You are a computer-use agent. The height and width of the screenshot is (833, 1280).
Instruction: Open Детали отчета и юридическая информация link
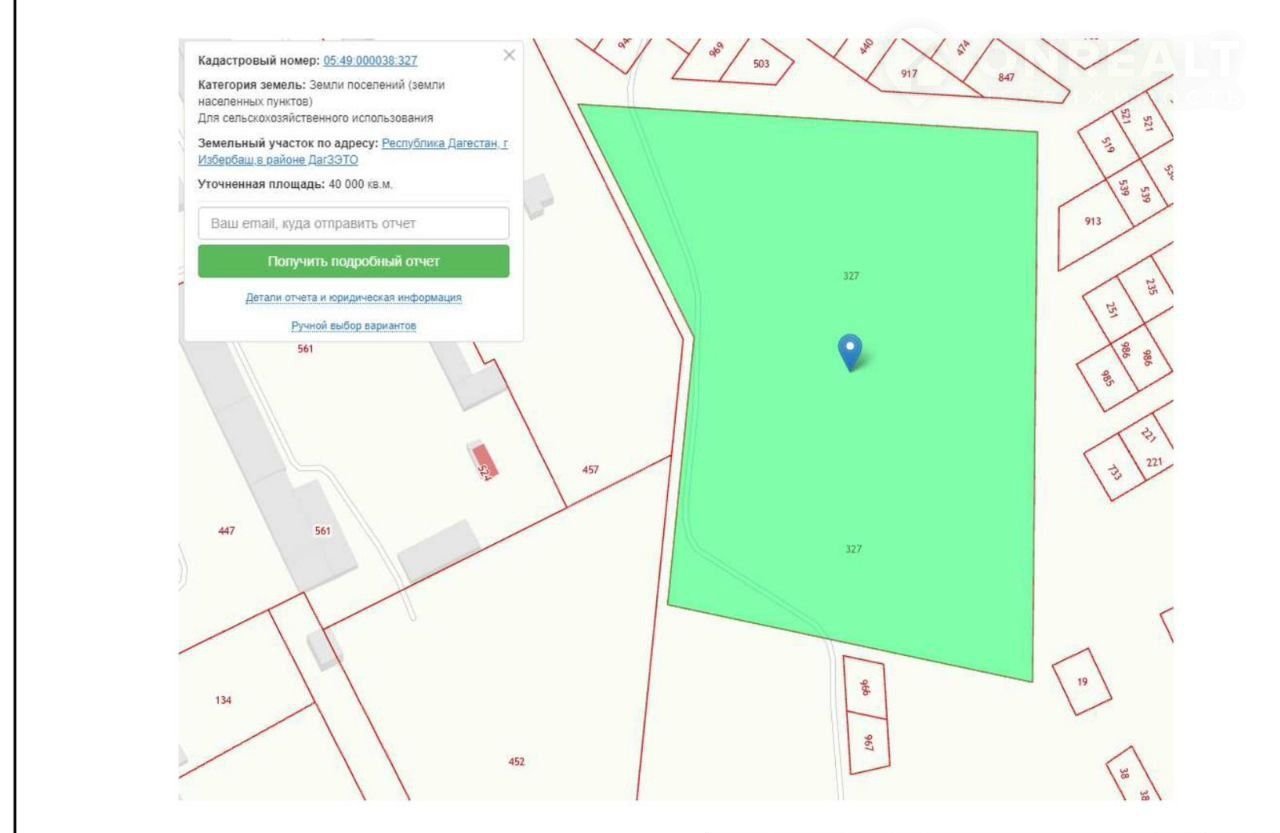(x=353, y=298)
